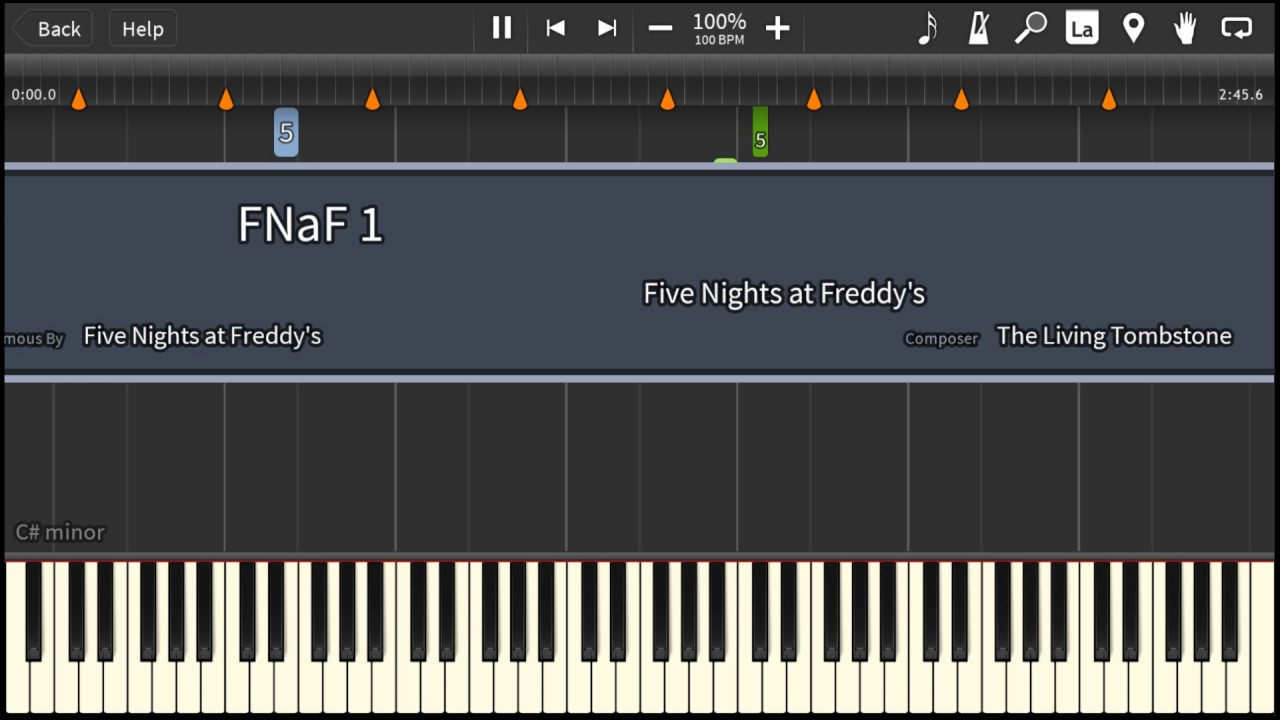
Task: Tap the 100% speed / 100 BPM readout
Action: [719, 28]
